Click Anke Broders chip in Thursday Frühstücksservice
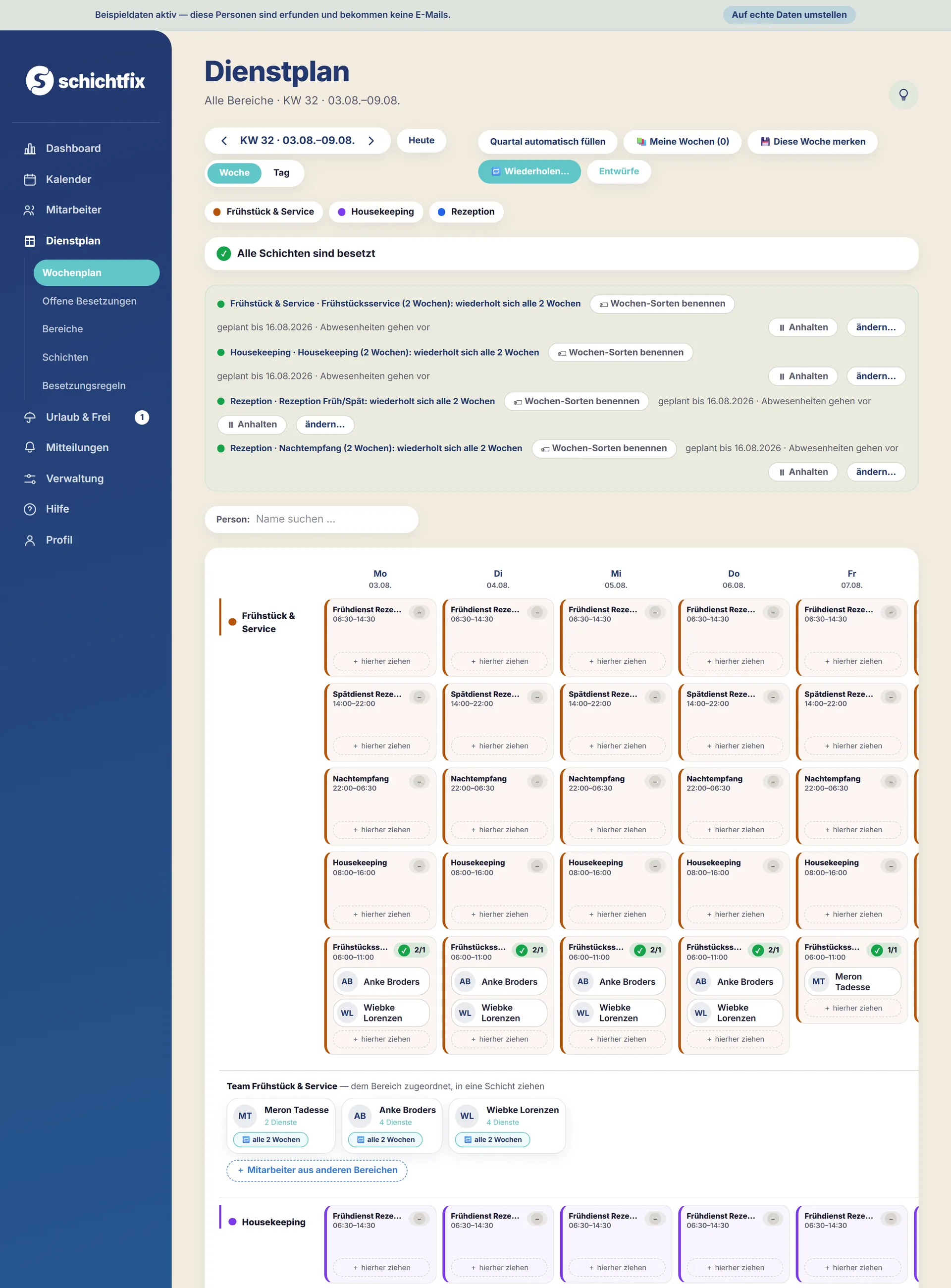951x1288 pixels. [735, 982]
